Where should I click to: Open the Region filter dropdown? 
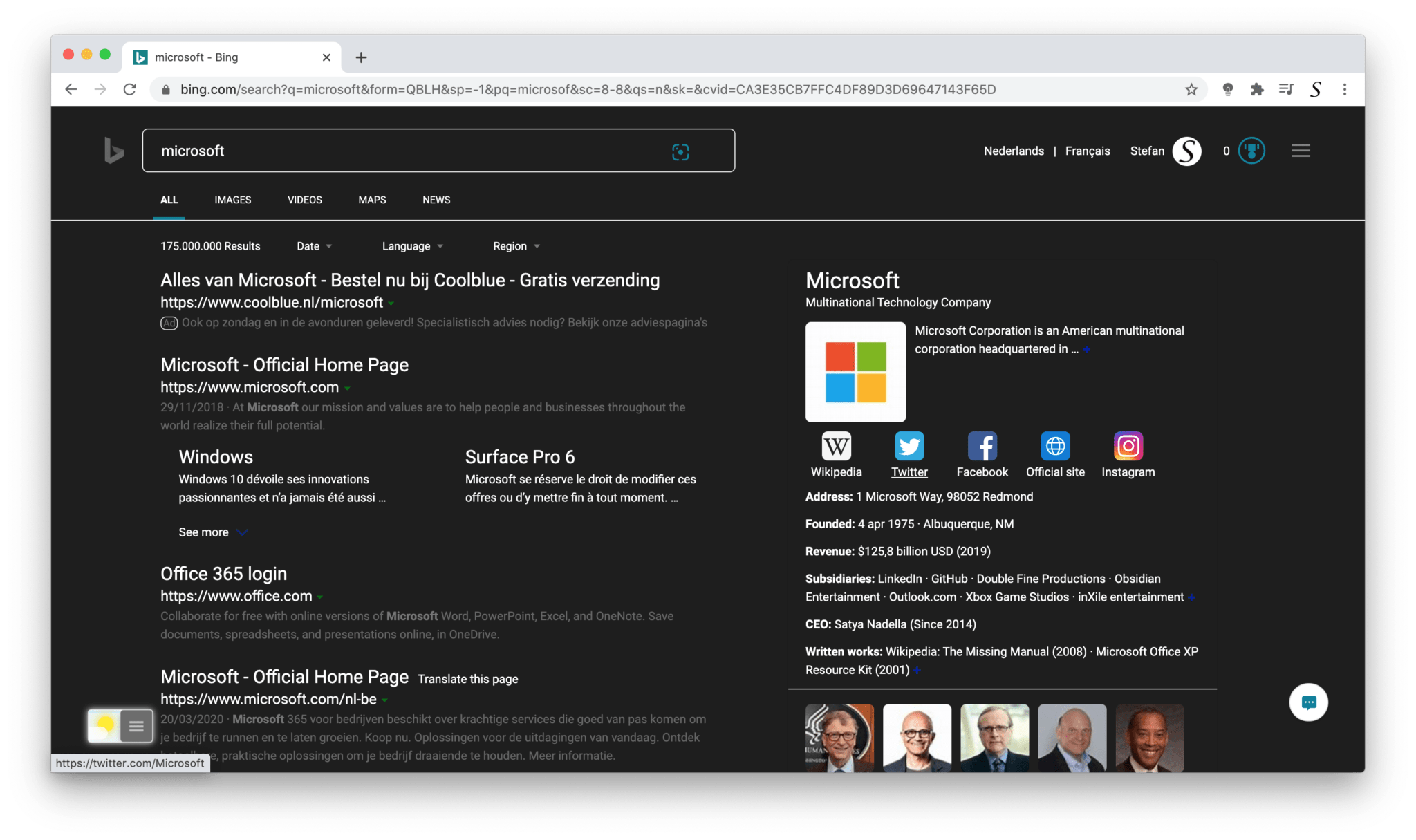pos(516,246)
